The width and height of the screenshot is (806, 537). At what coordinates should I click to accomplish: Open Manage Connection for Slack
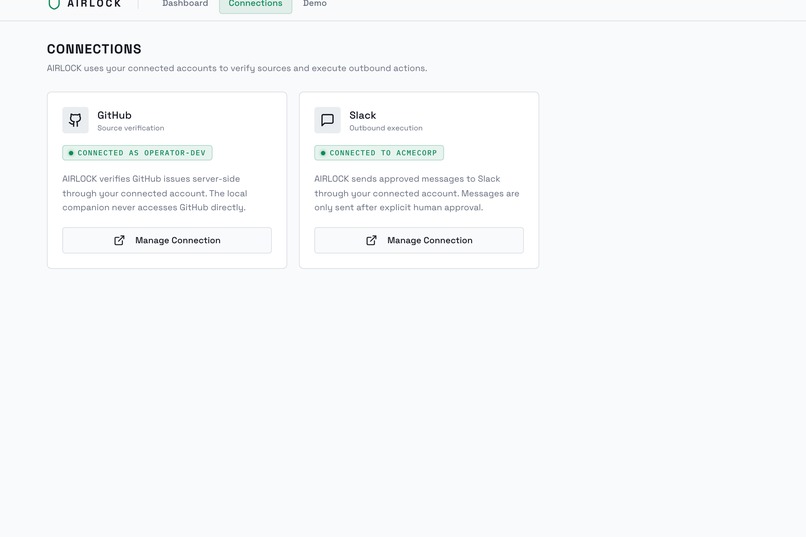tap(419, 240)
